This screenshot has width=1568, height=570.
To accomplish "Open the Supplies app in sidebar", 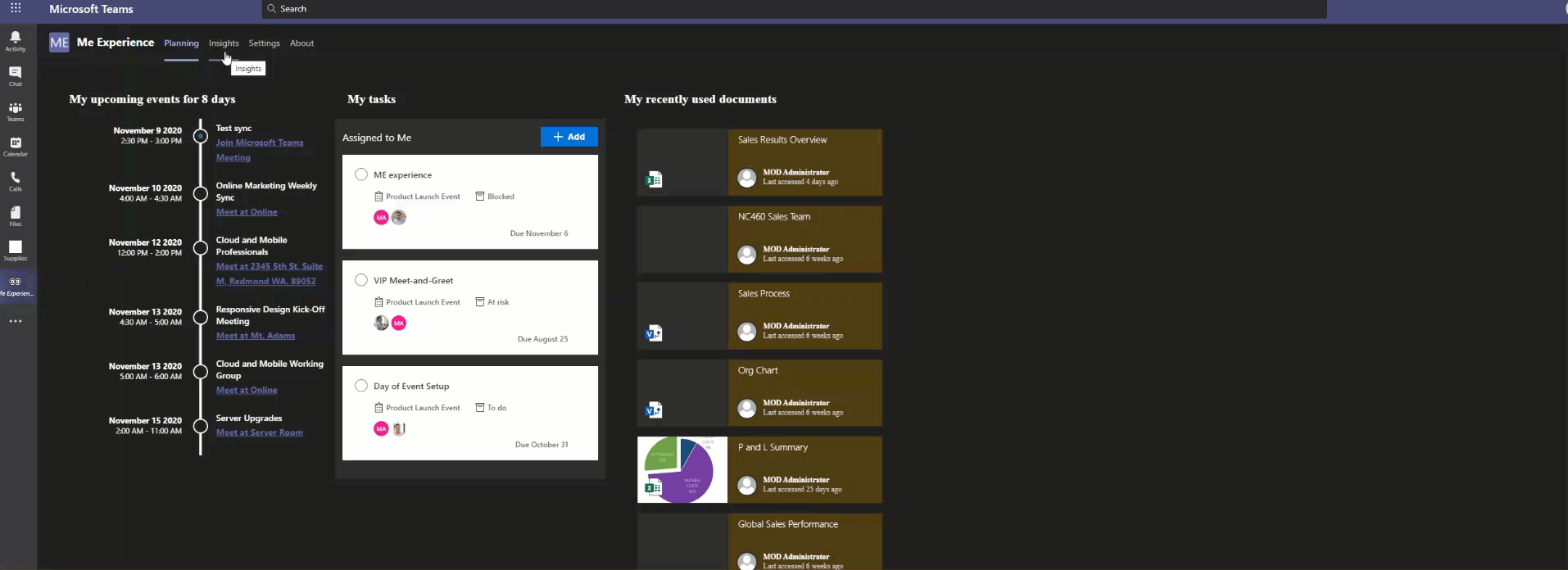I will [16, 251].
